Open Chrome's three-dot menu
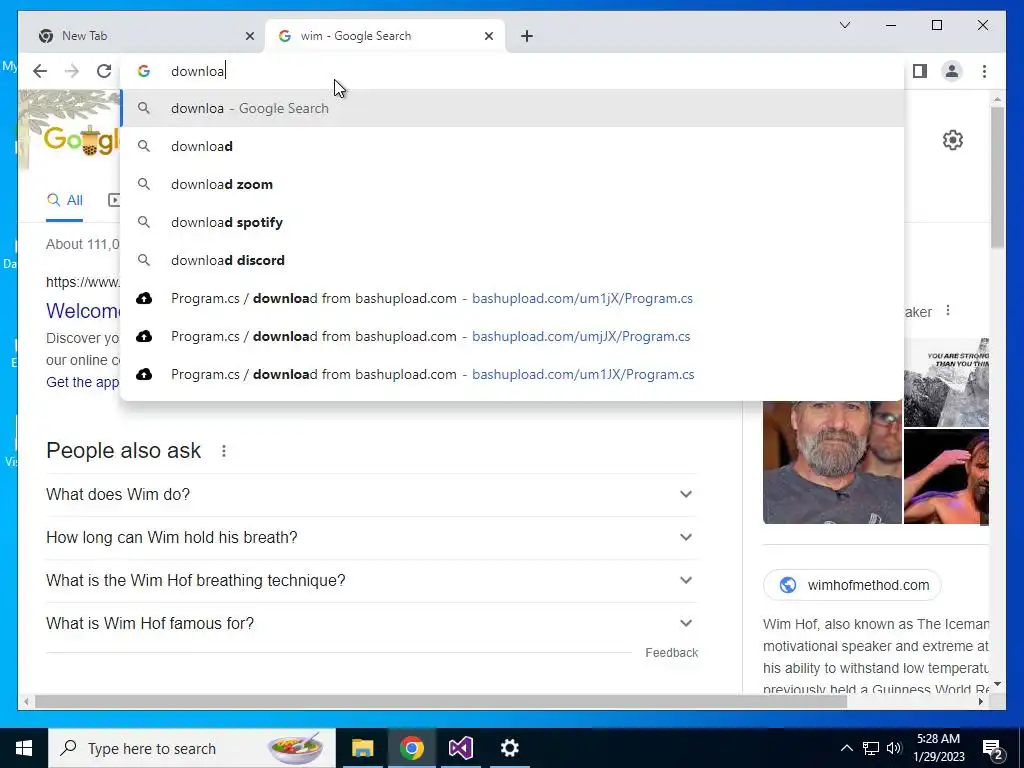This screenshot has width=1024, height=768. [x=984, y=71]
